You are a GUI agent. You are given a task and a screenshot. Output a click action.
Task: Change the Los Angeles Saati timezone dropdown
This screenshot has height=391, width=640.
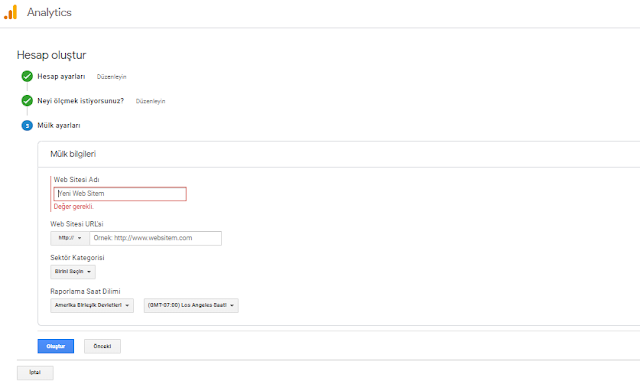coord(191,305)
